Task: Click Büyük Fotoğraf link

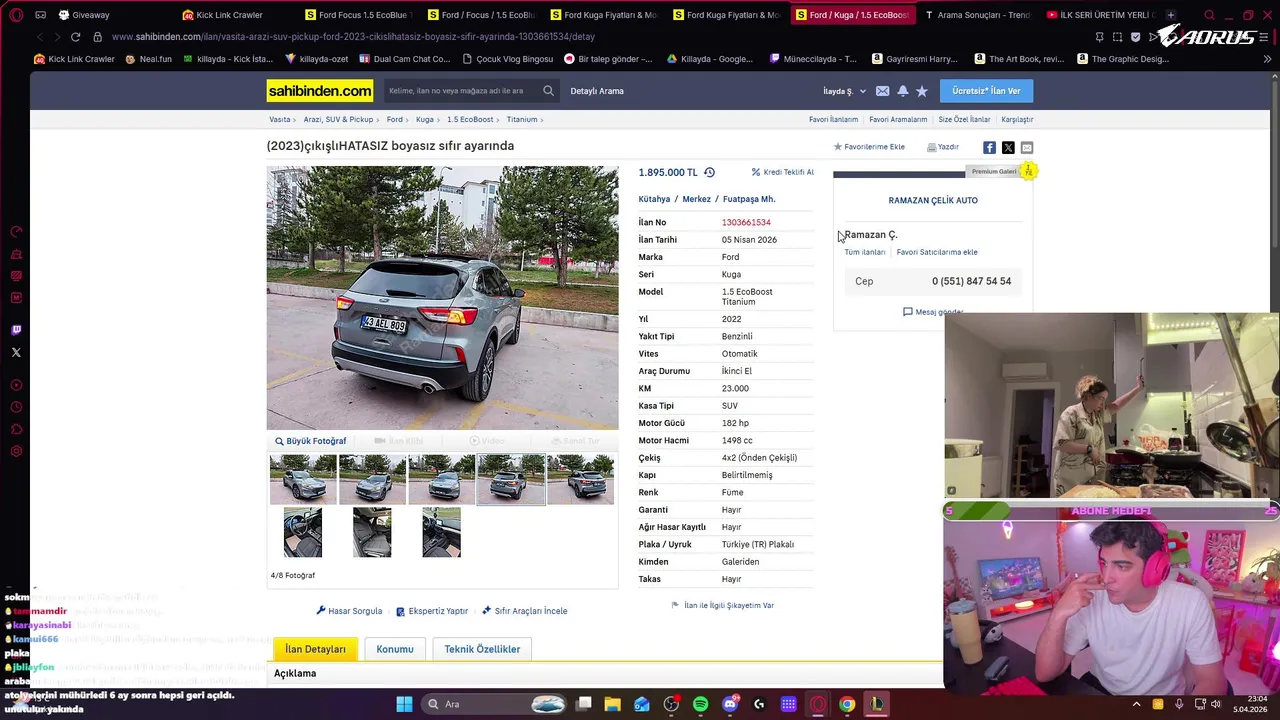Action: [311, 441]
